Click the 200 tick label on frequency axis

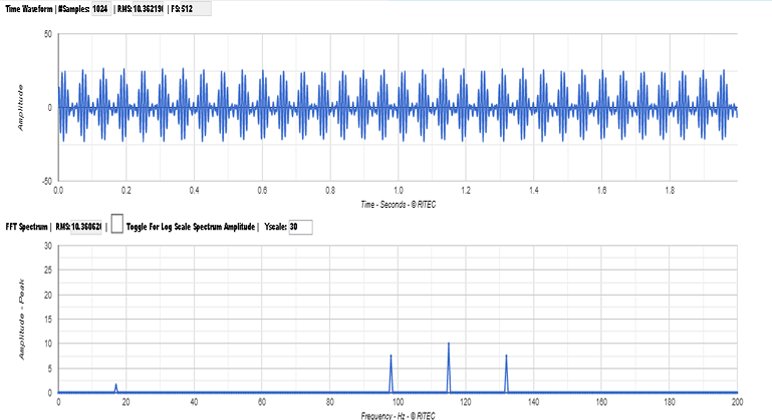pos(737,403)
